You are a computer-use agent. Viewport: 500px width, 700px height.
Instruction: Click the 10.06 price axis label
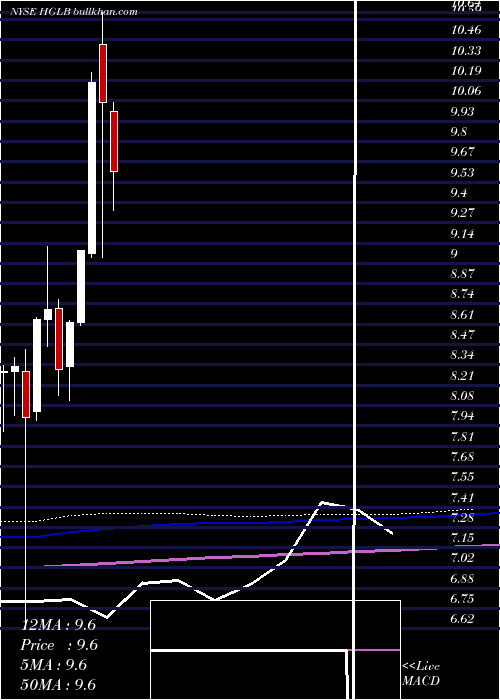point(466,91)
